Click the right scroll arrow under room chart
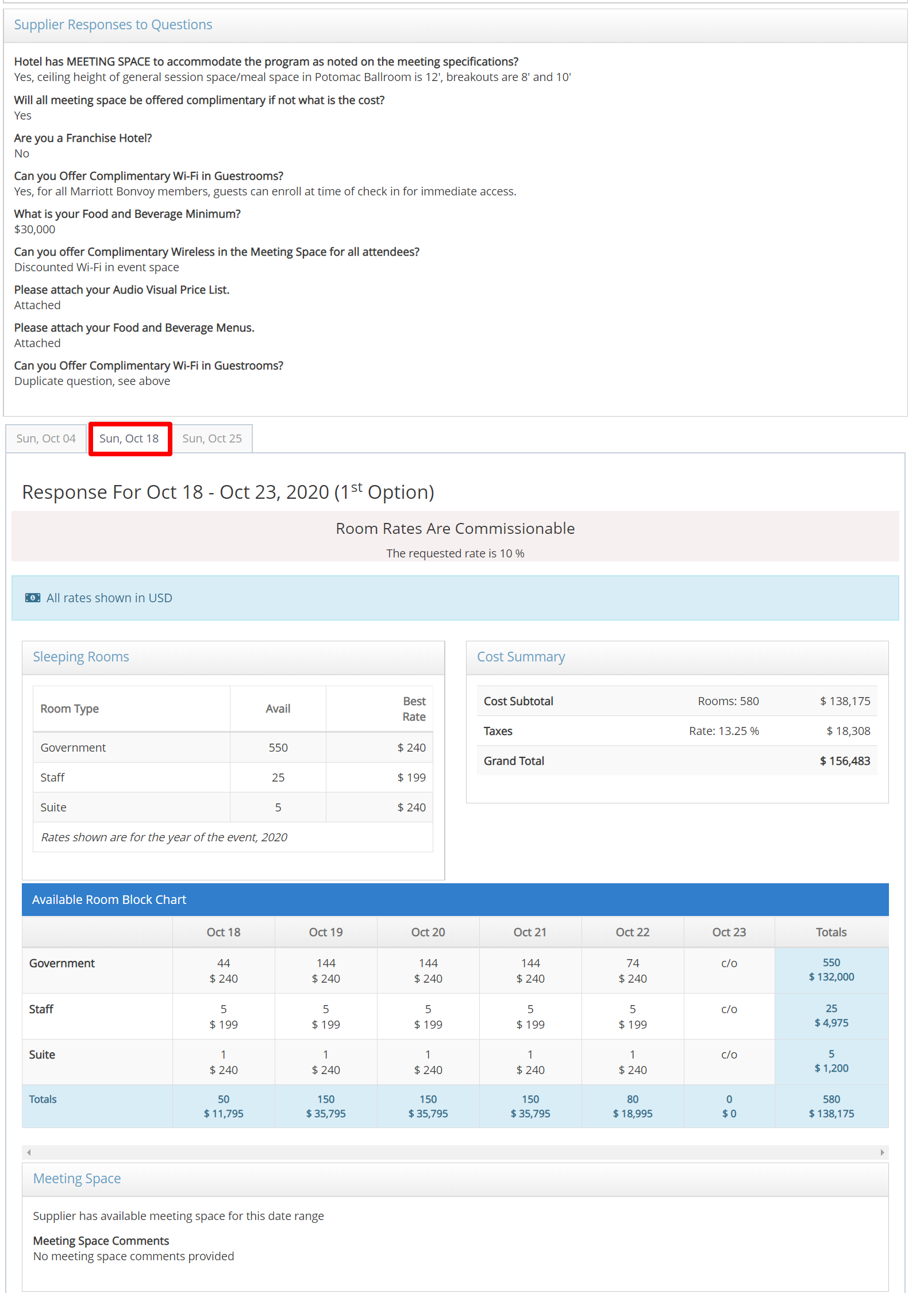The width and height of the screenshot is (924, 1293). pyautogui.click(x=882, y=1152)
